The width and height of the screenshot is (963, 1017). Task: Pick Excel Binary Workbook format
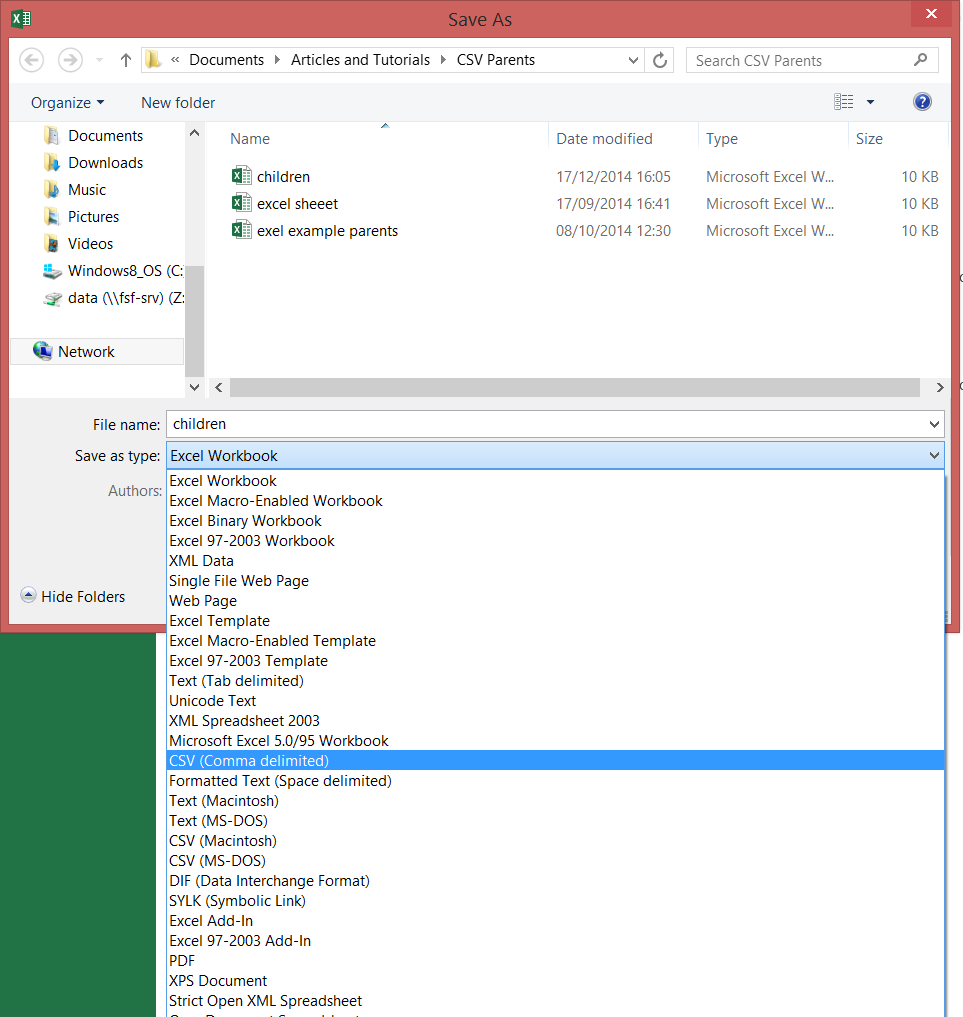[x=555, y=521]
